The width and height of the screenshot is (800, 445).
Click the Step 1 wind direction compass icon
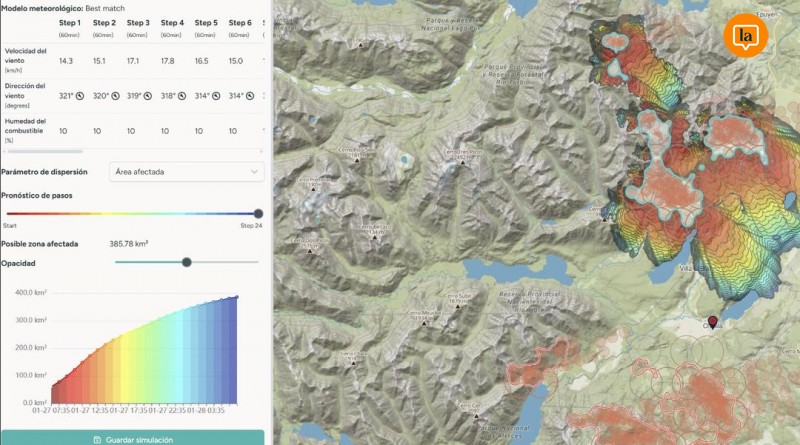coord(80,96)
